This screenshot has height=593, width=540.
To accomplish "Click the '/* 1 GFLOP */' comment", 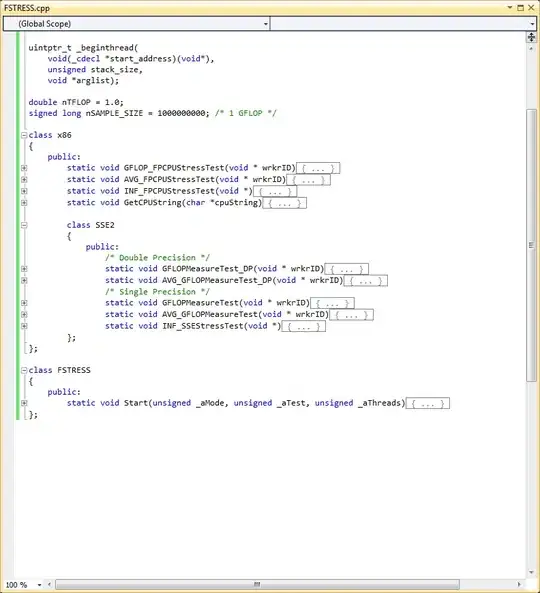I will click(246, 113).
